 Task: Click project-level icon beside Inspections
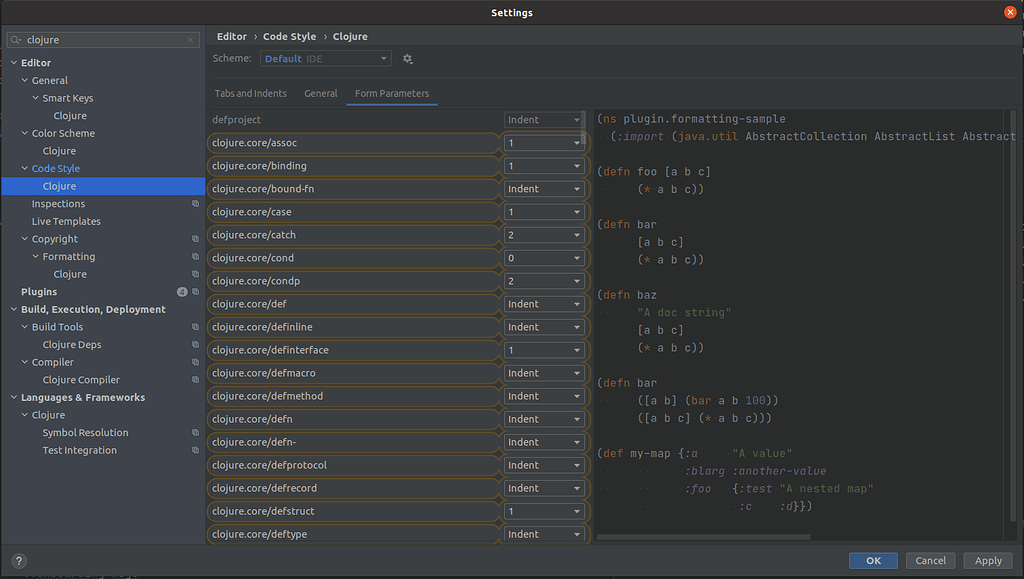tap(195, 204)
